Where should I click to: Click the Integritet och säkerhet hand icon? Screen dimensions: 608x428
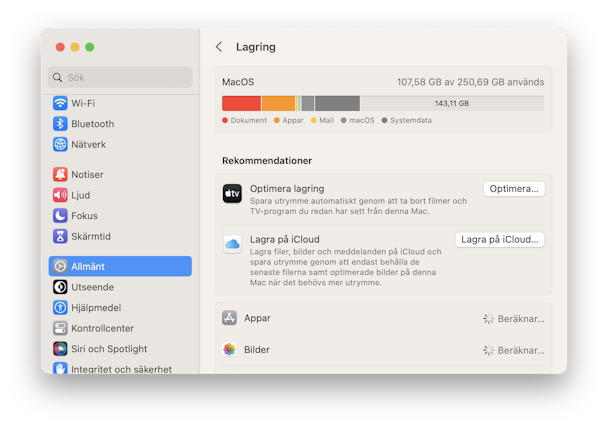coord(60,368)
